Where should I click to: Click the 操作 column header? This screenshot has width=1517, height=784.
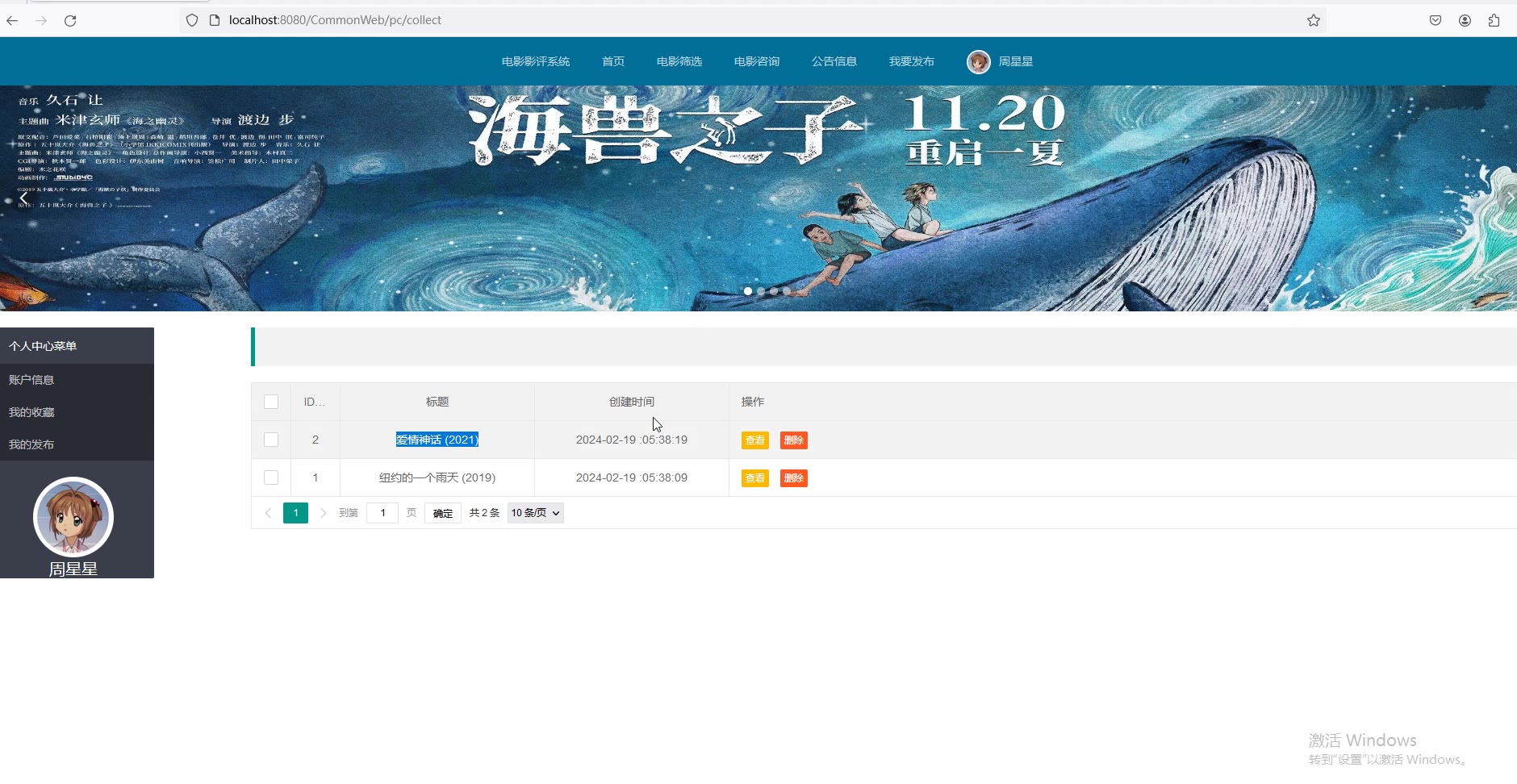[x=753, y=402]
